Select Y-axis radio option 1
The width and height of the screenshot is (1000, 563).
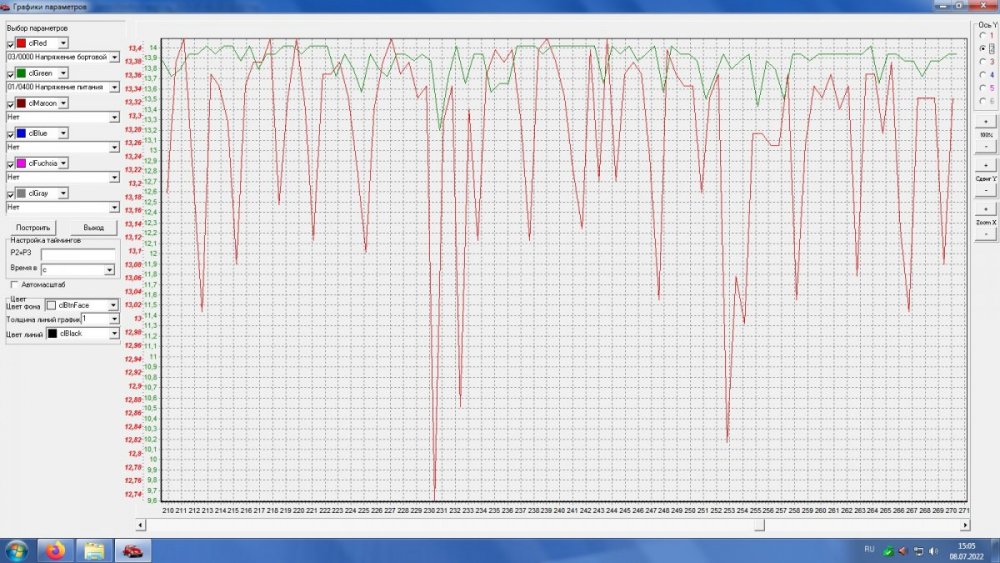pos(983,35)
